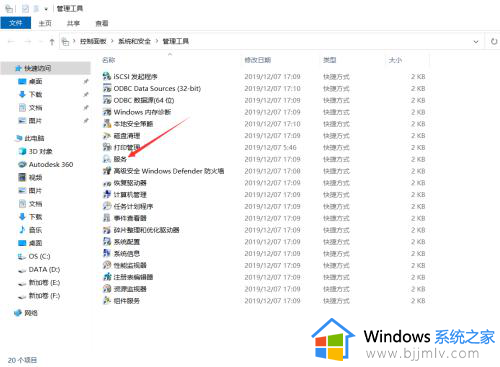Select the ODBC 数据源(64 位) icon

click(x=107, y=100)
